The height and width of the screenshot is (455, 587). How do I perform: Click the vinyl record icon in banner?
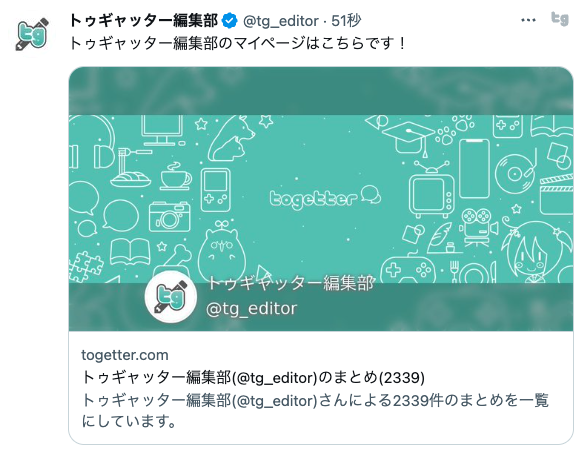click(515, 173)
